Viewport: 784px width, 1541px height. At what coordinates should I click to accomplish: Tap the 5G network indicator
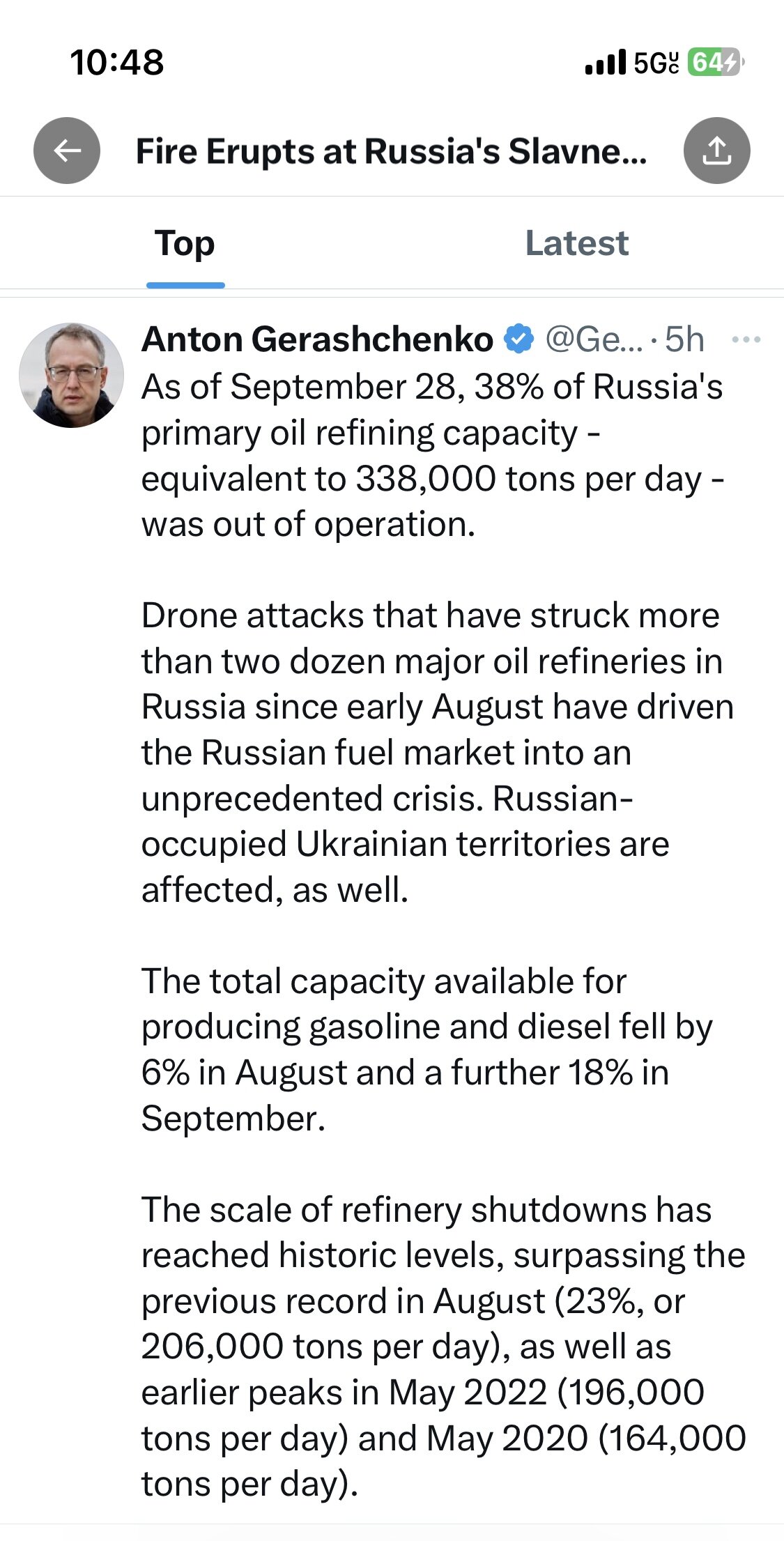pyautogui.click(x=655, y=63)
